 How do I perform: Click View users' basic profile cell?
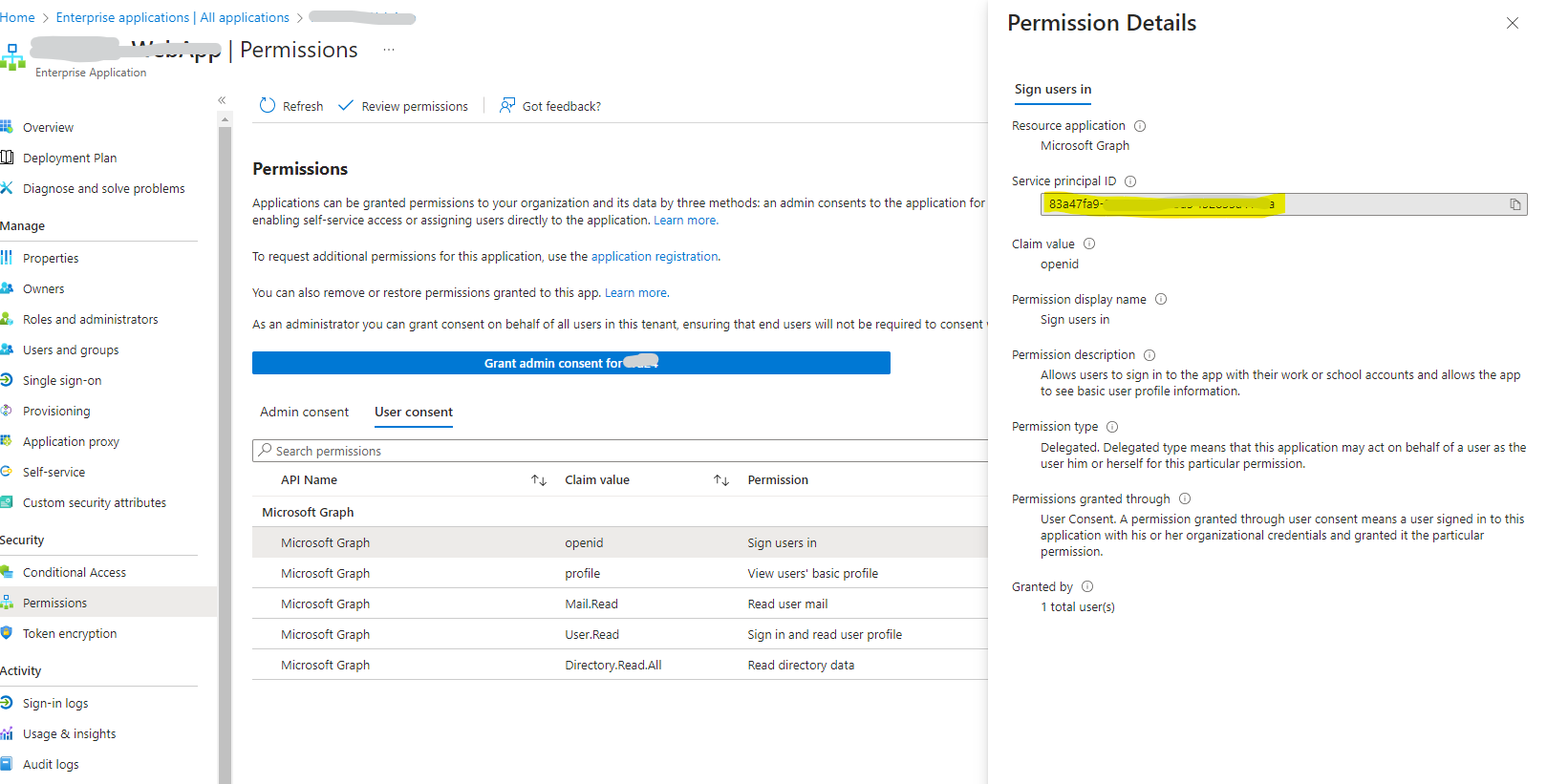(813, 574)
